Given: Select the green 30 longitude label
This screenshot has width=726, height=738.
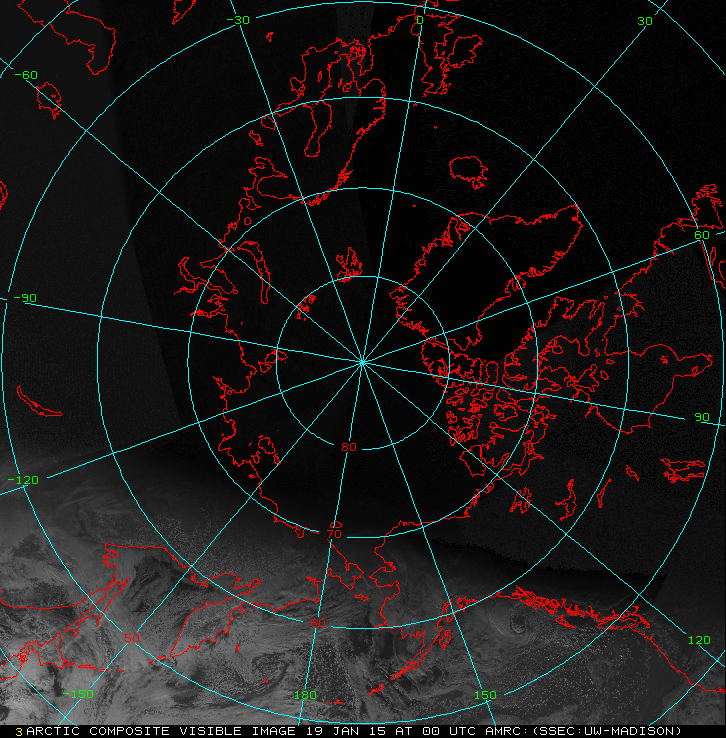Looking at the screenshot, I should [645, 21].
